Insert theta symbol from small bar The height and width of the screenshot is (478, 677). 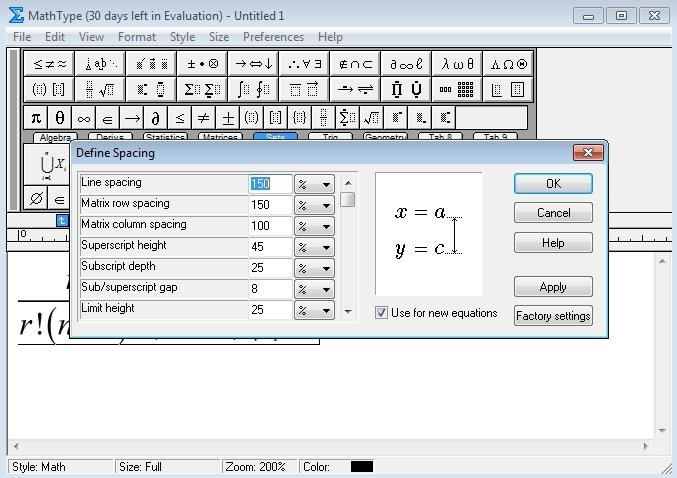(60, 117)
